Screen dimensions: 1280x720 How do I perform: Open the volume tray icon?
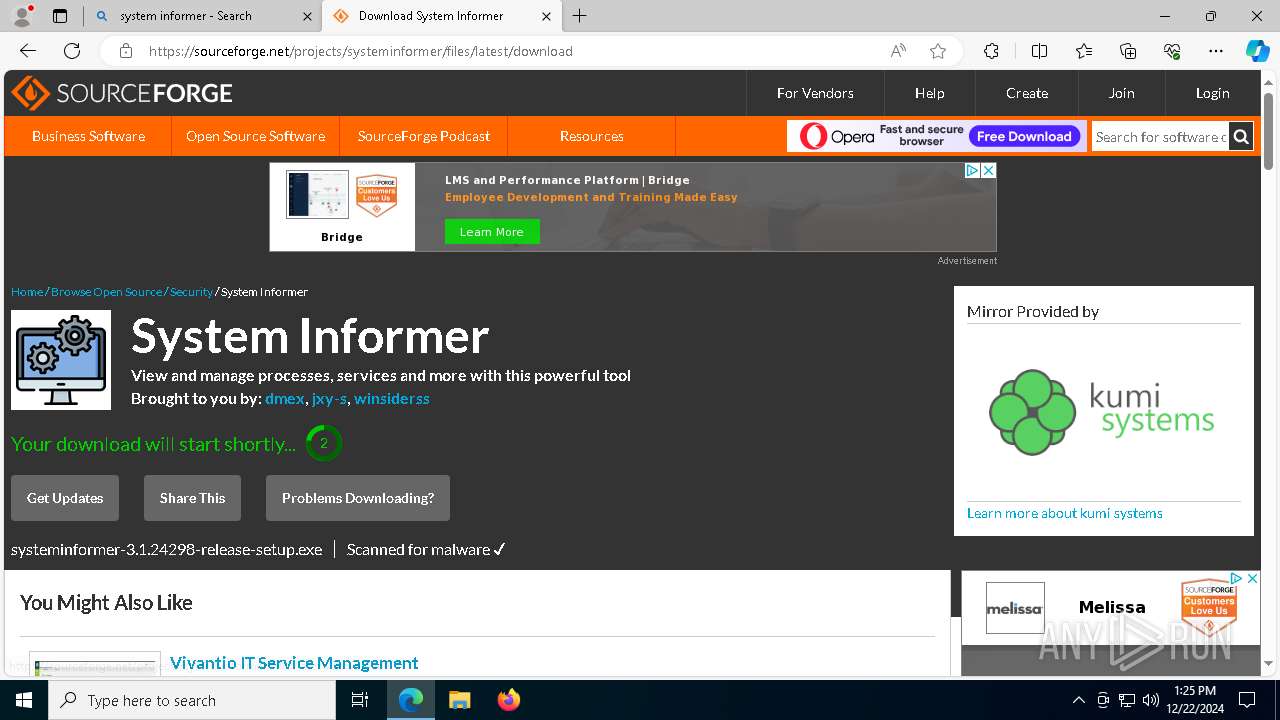pyautogui.click(x=1151, y=700)
